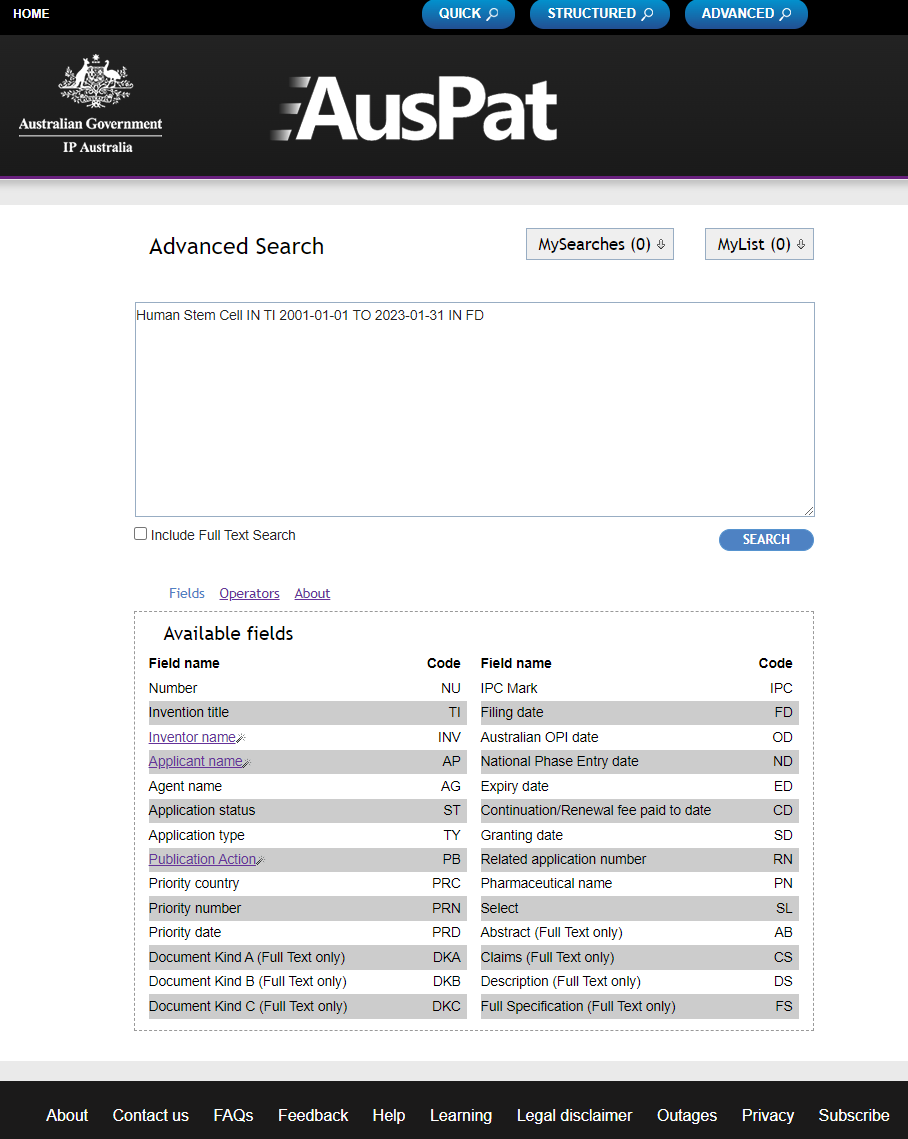
Task: Click the Australian Government IP Australia crest logo
Action: pyautogui.click(x=91, y=104)
